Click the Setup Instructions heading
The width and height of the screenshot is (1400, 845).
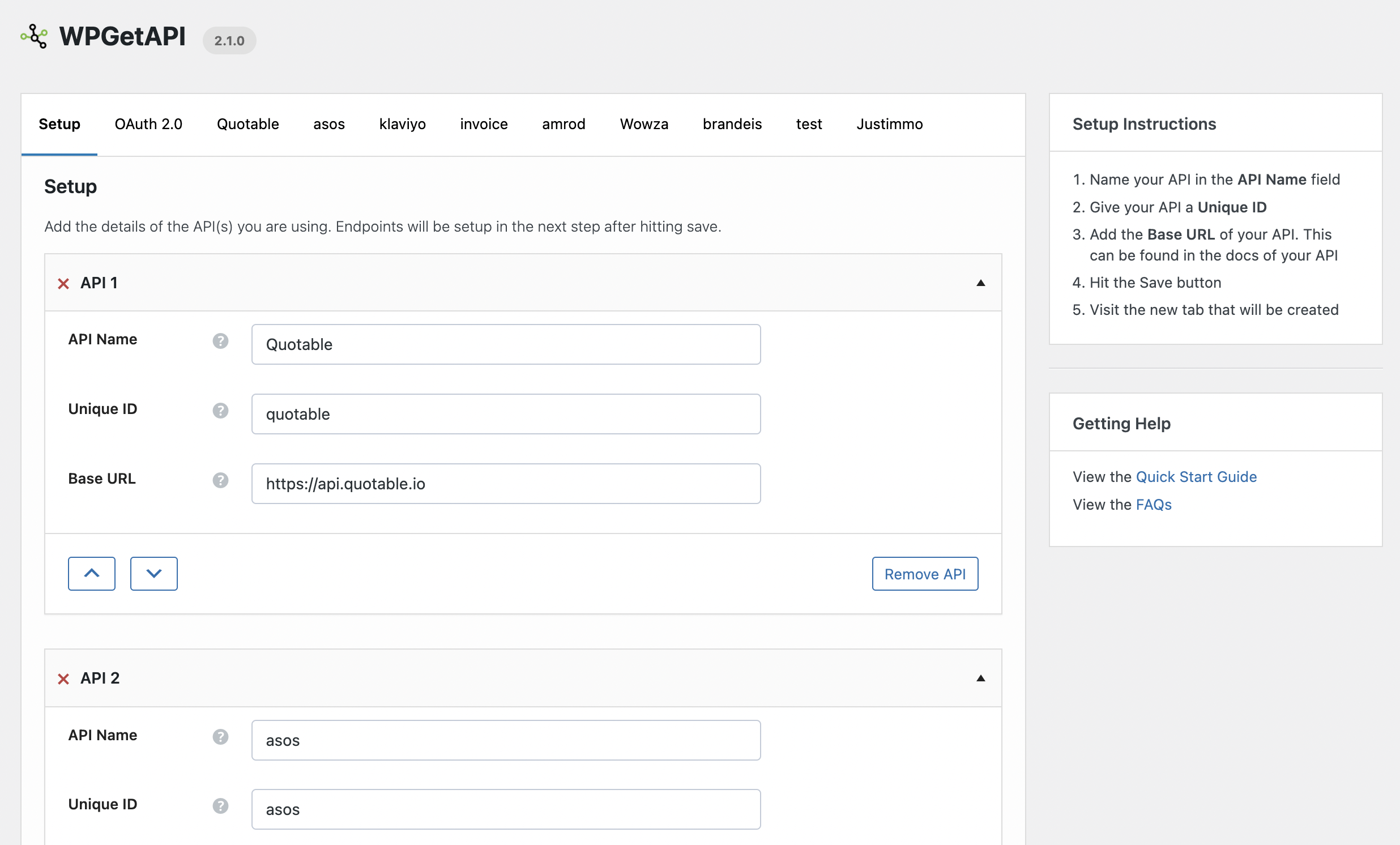coord(1144,124)
